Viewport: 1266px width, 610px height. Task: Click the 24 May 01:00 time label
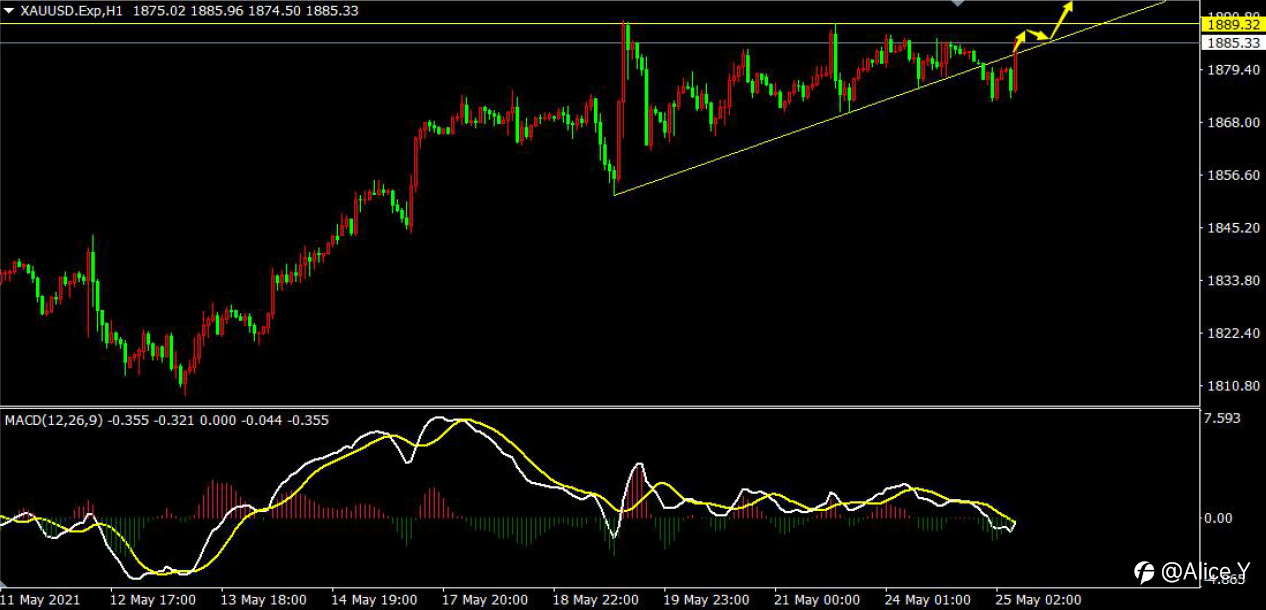pos(928,600)
